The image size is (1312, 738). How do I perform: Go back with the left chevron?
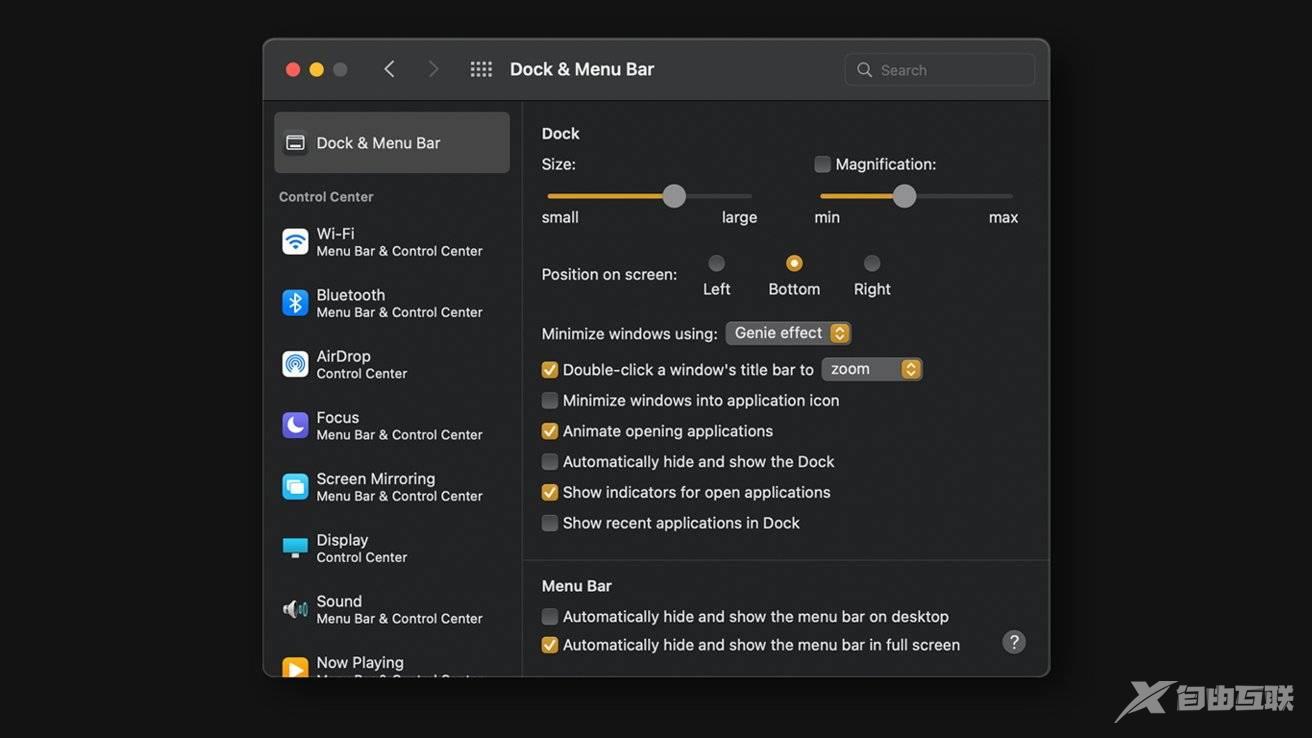(389, 69)
